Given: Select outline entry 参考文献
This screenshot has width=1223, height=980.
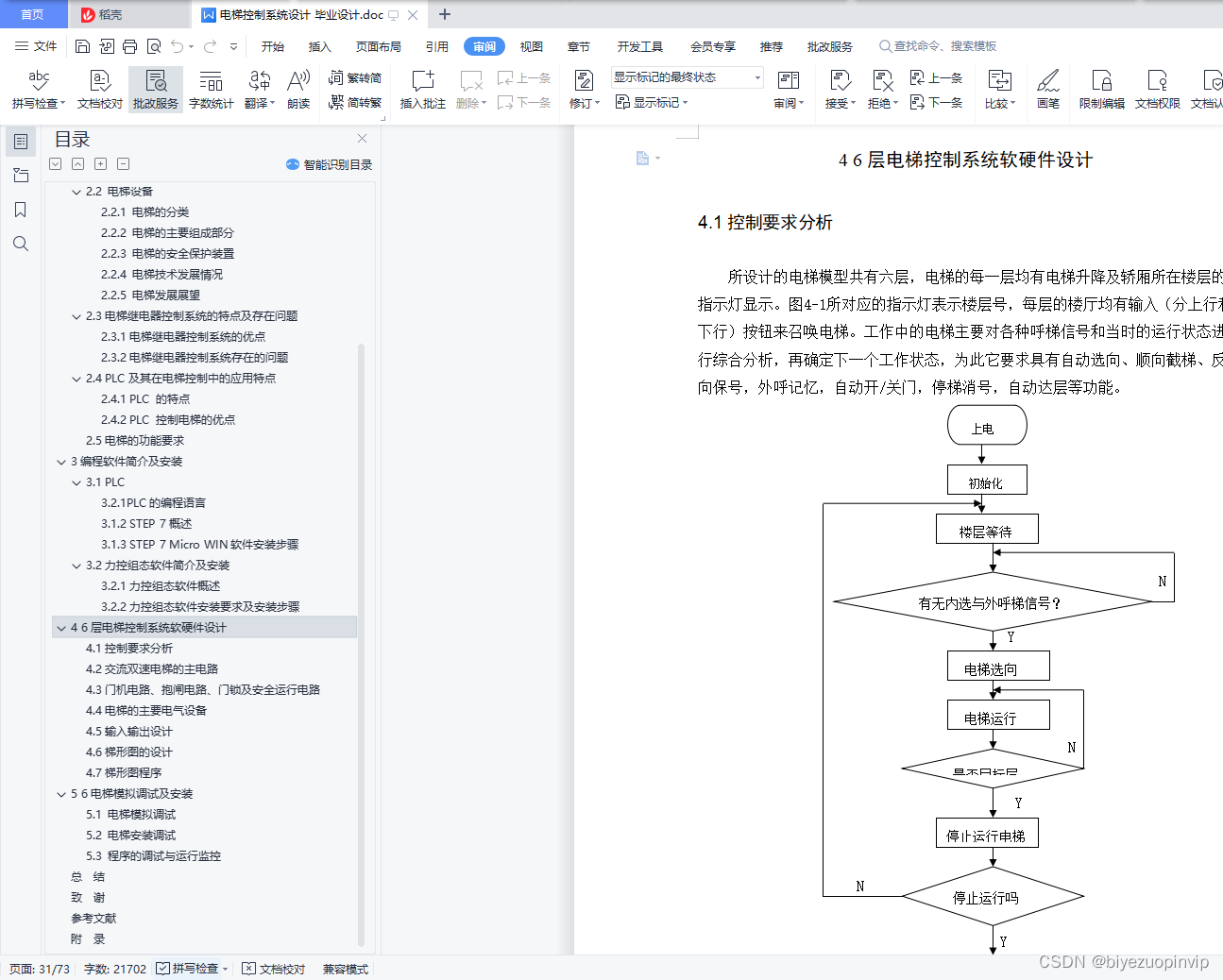Looking at the screenshot, I should pos(93,919).
